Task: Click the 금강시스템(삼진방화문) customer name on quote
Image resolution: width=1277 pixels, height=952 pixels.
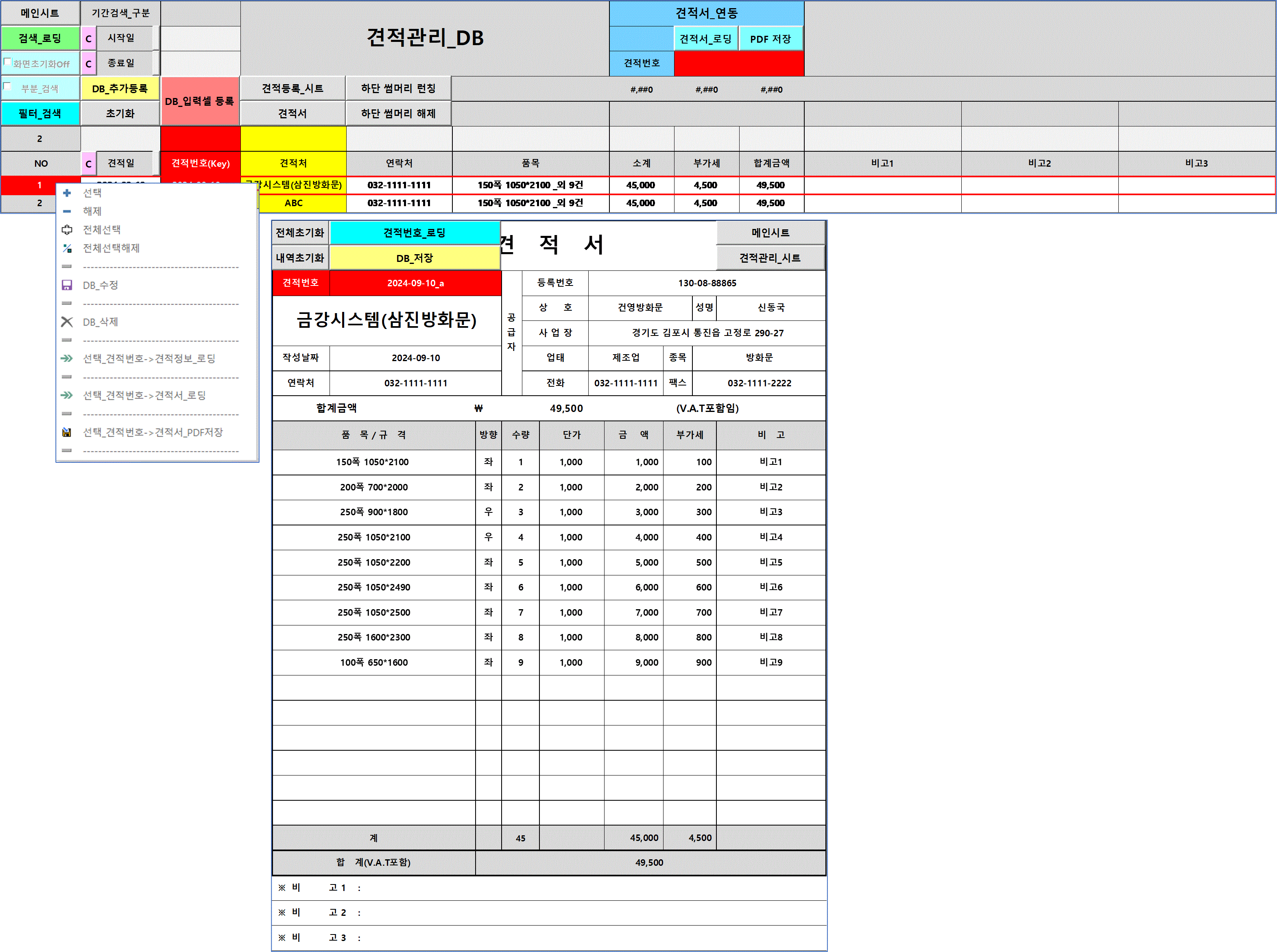Action: pos(387,320)
